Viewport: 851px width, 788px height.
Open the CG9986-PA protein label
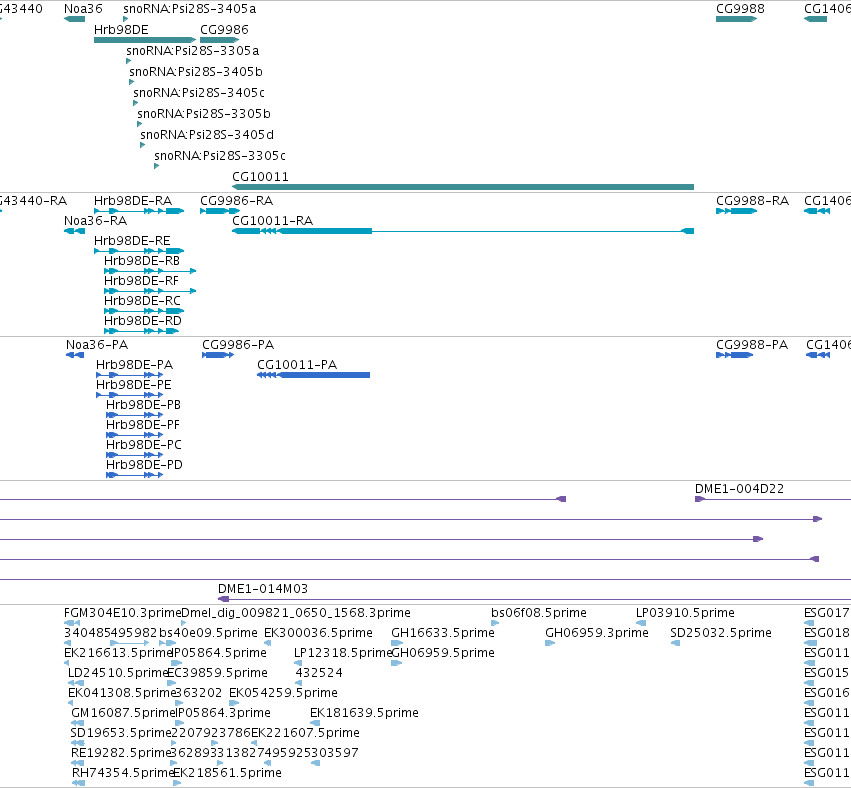(x=238, y=345)
